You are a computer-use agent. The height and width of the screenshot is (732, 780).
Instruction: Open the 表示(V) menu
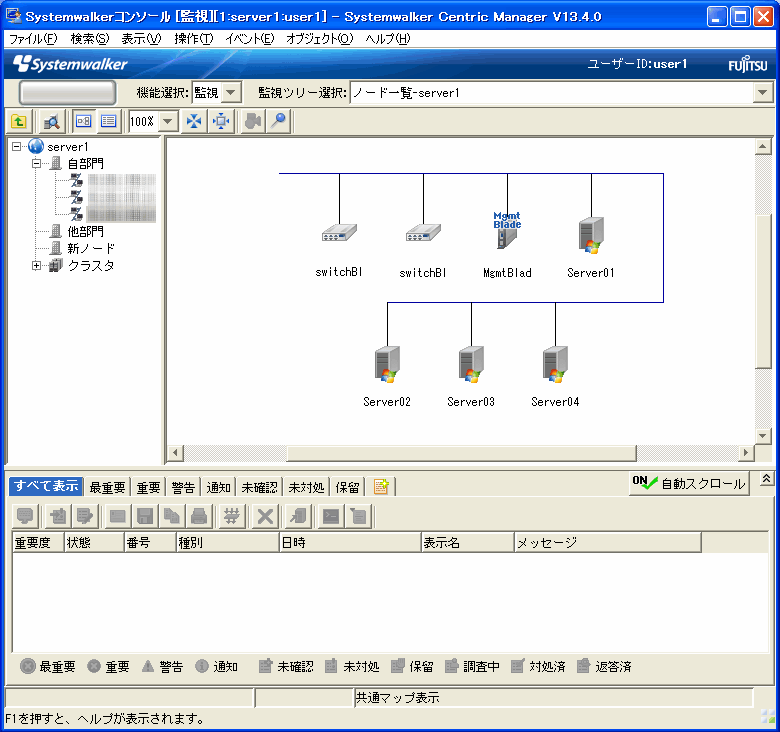point(141,39)
